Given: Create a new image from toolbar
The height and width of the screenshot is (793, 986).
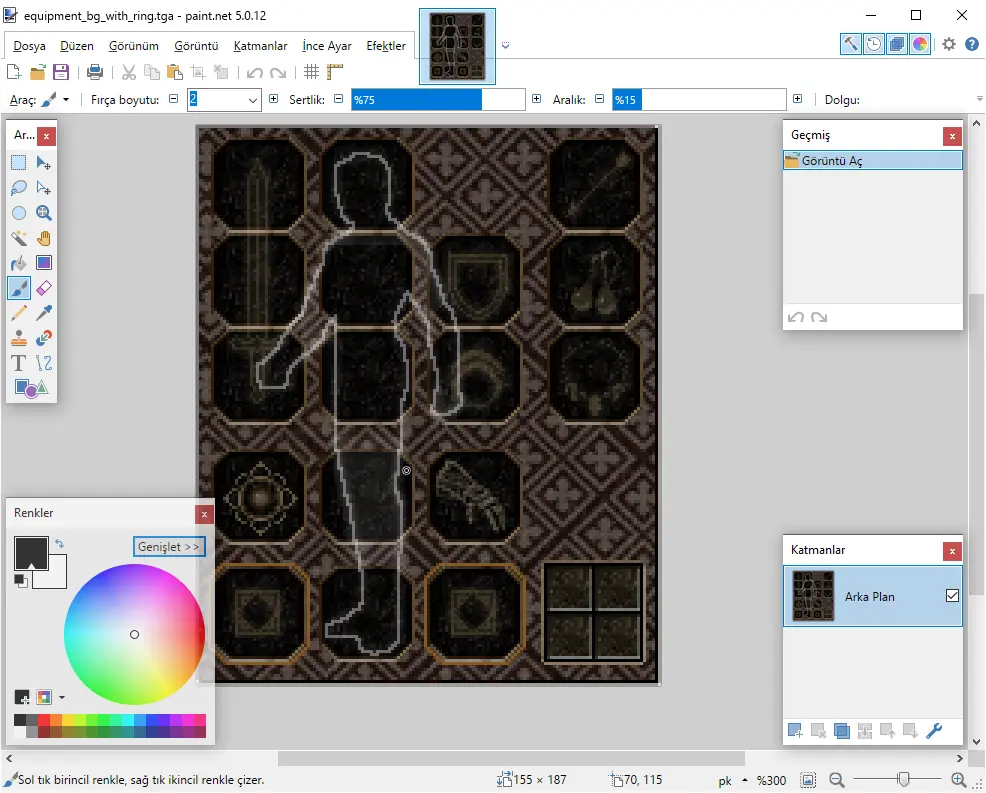Looking at the screenshot, I should pos(14,72).
